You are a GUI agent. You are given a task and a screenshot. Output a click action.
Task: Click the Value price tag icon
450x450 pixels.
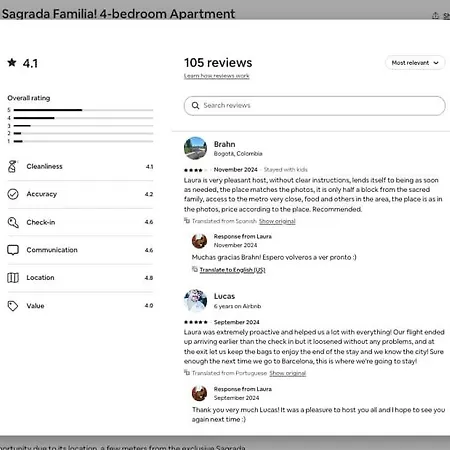pyautogui.click(x=13, y=306)
